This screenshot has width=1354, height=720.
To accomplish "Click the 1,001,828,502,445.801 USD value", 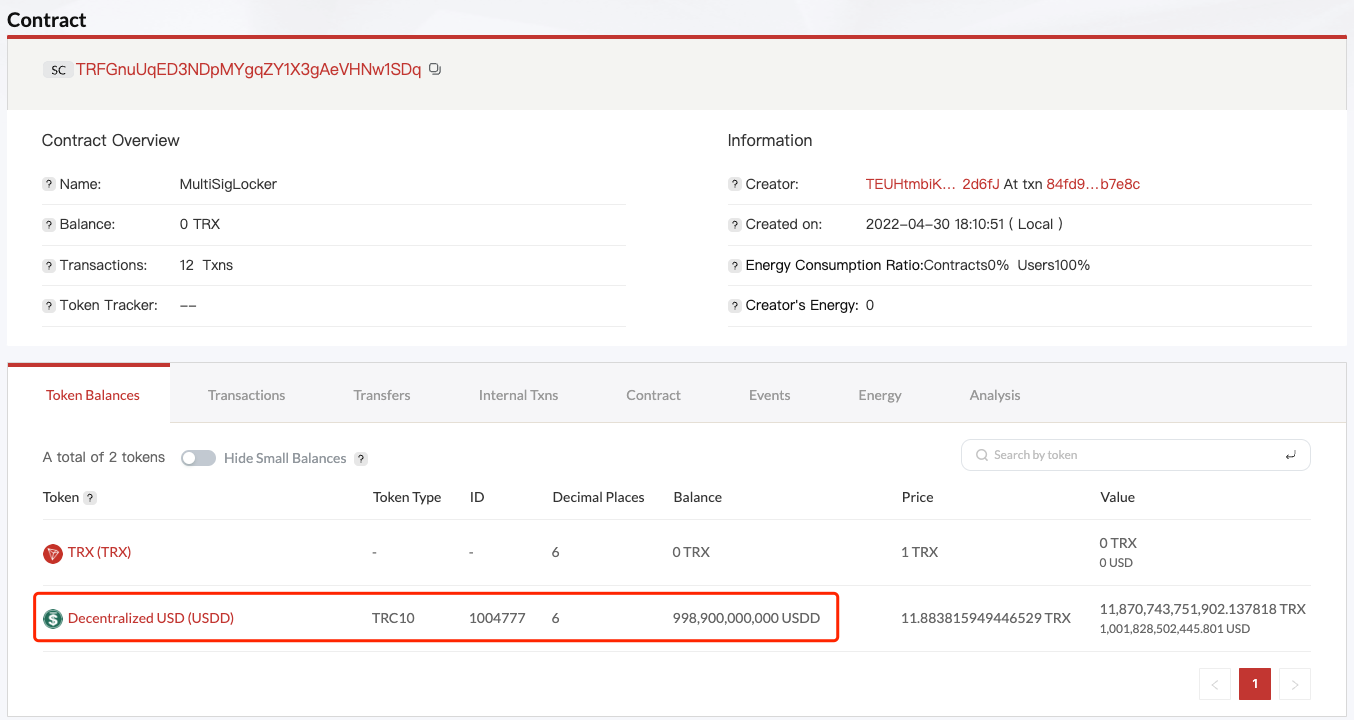I will click(1175, 629).
